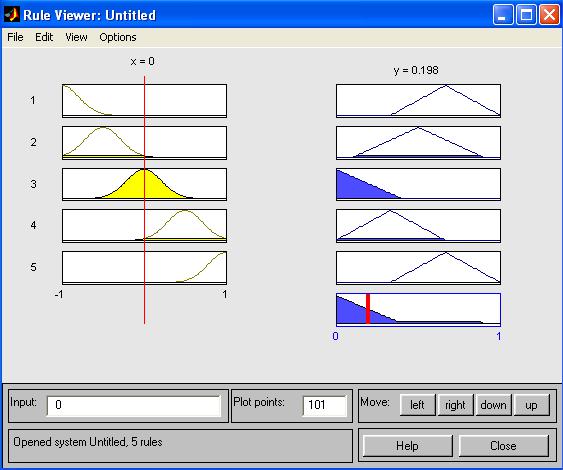
Task: Select rule number 3 label
Action: coord(33,184)
